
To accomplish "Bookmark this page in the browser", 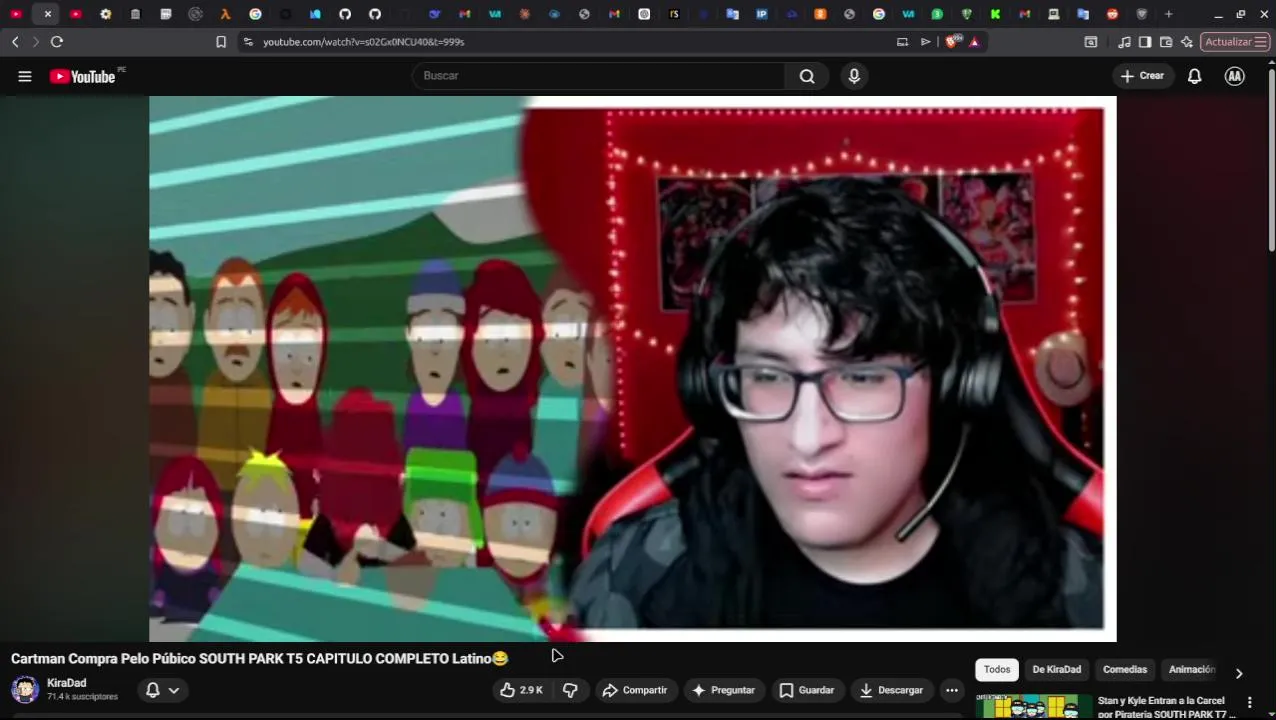I will pos(221,42).
